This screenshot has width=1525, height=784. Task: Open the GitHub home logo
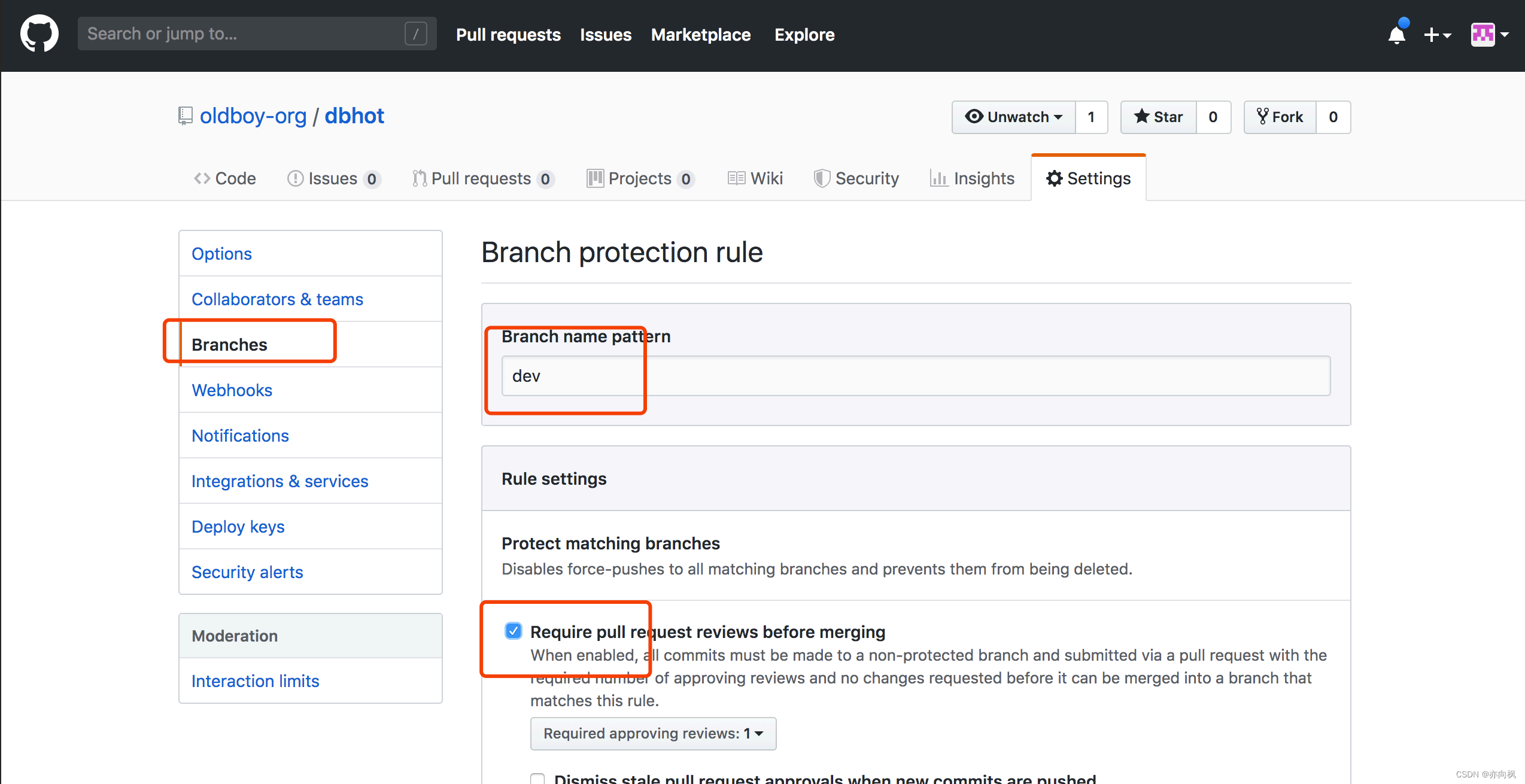point(40,34)
